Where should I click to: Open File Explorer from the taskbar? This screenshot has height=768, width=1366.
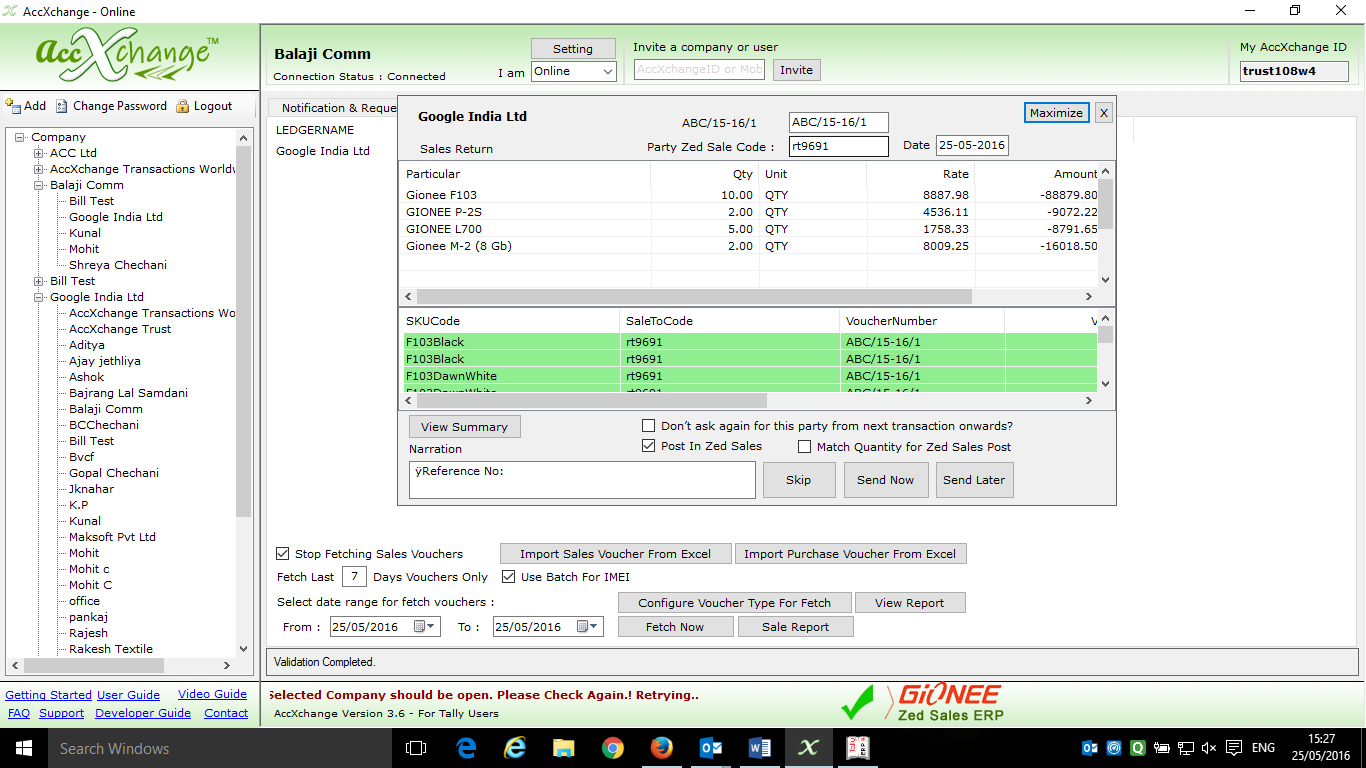click(x=564, y=748)
